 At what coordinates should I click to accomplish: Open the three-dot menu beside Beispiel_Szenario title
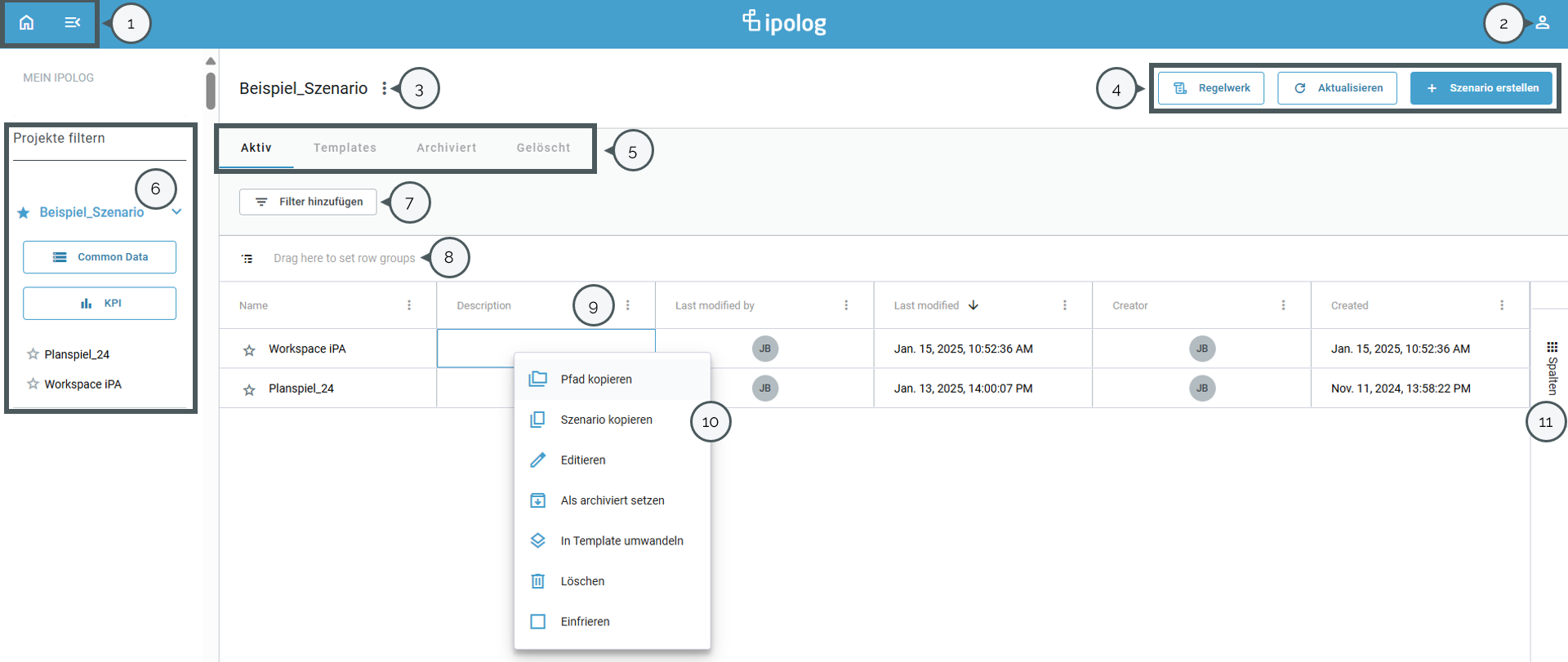pos(385,88)
